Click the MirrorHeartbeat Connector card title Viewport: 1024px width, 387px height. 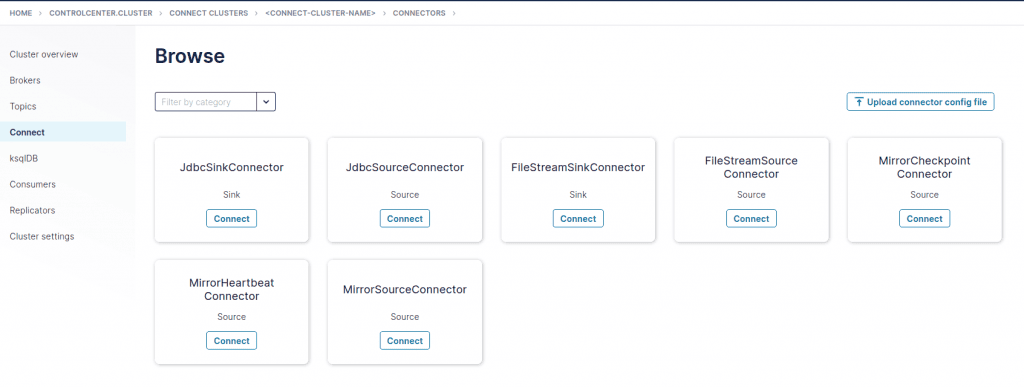click(x=231, y=289)
